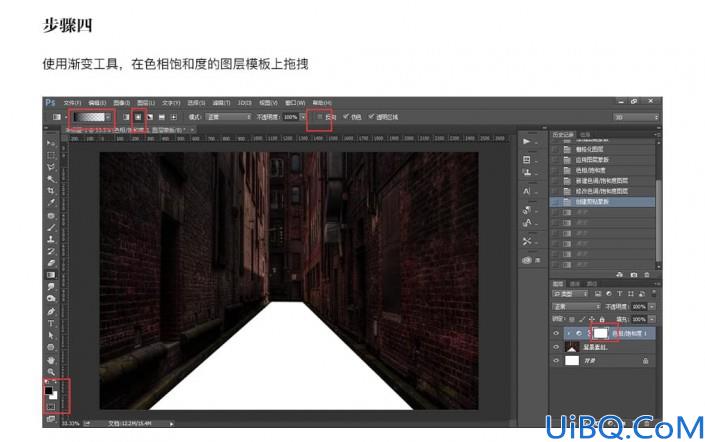Select the Magic Wand tool

51,179
